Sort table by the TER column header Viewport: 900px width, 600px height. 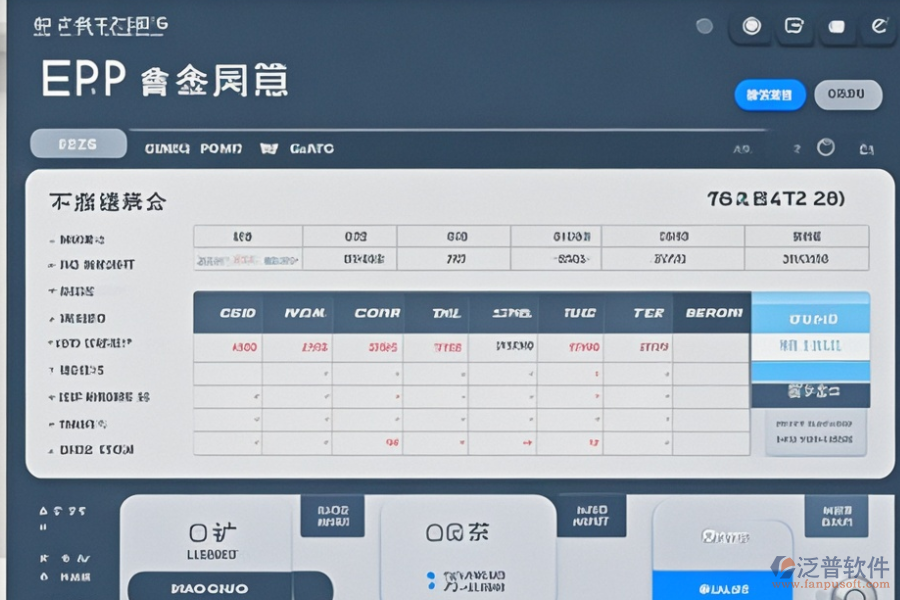[x=648, y=313]
